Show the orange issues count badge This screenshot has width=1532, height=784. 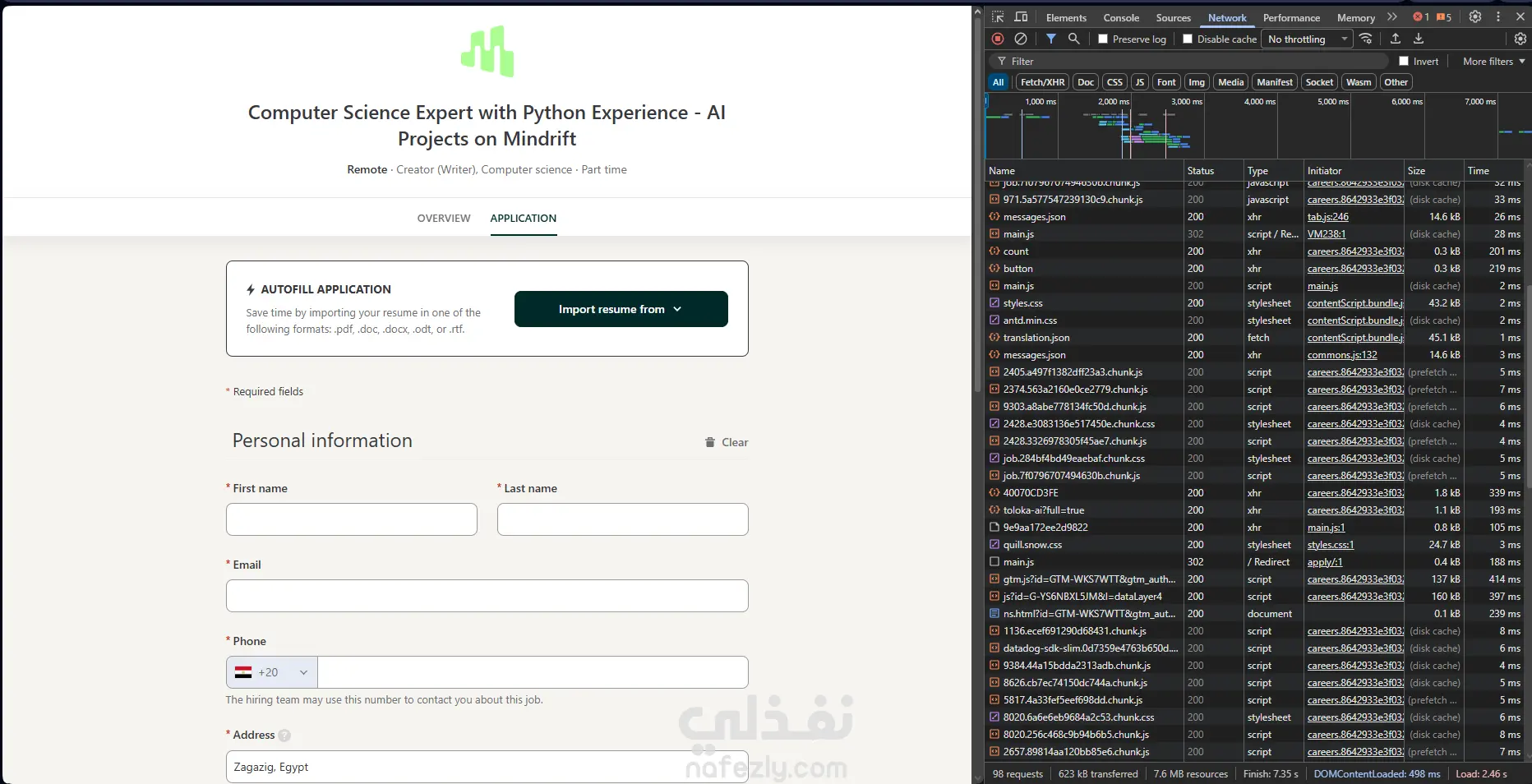(1444, 17)
